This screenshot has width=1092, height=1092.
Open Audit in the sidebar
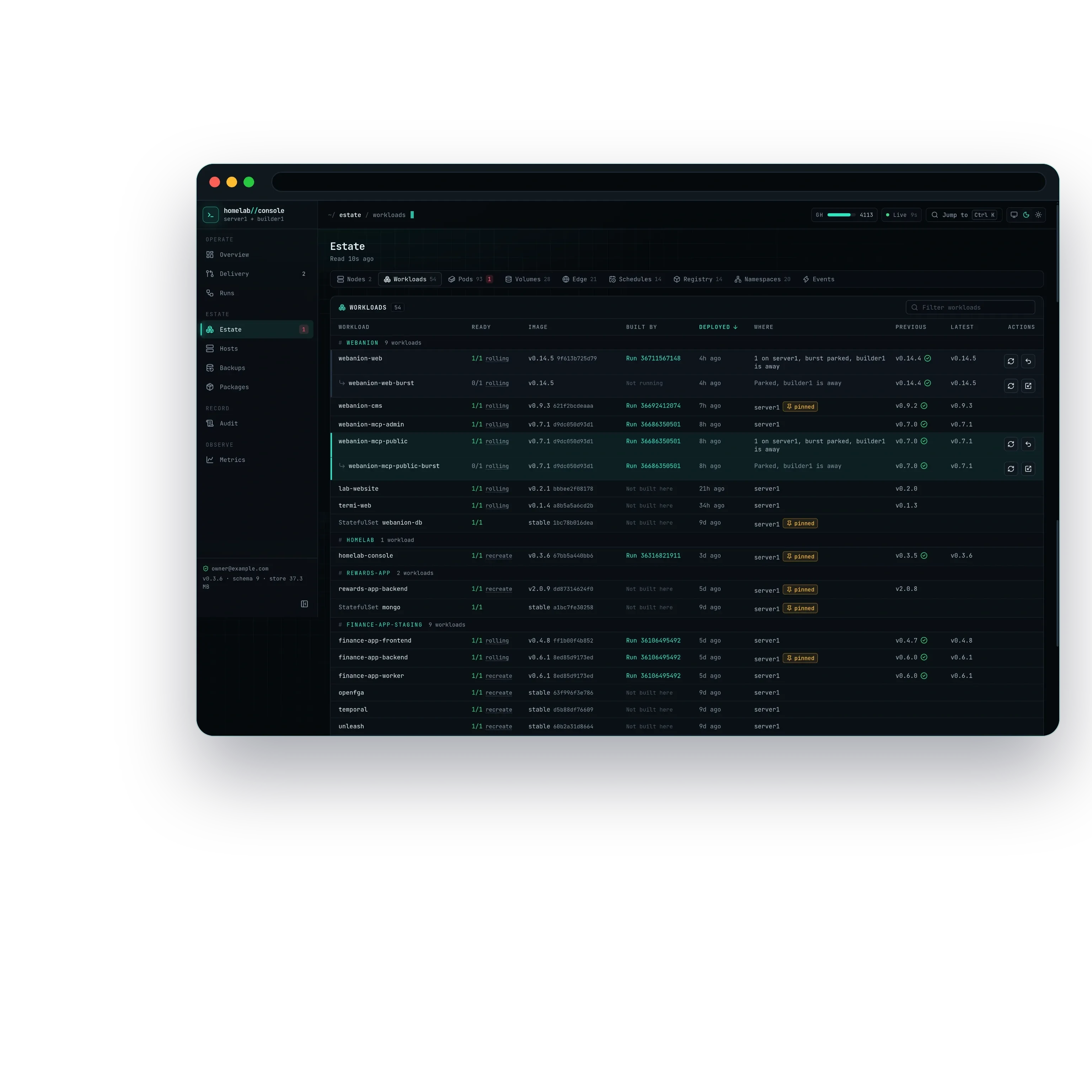point(257,423)
